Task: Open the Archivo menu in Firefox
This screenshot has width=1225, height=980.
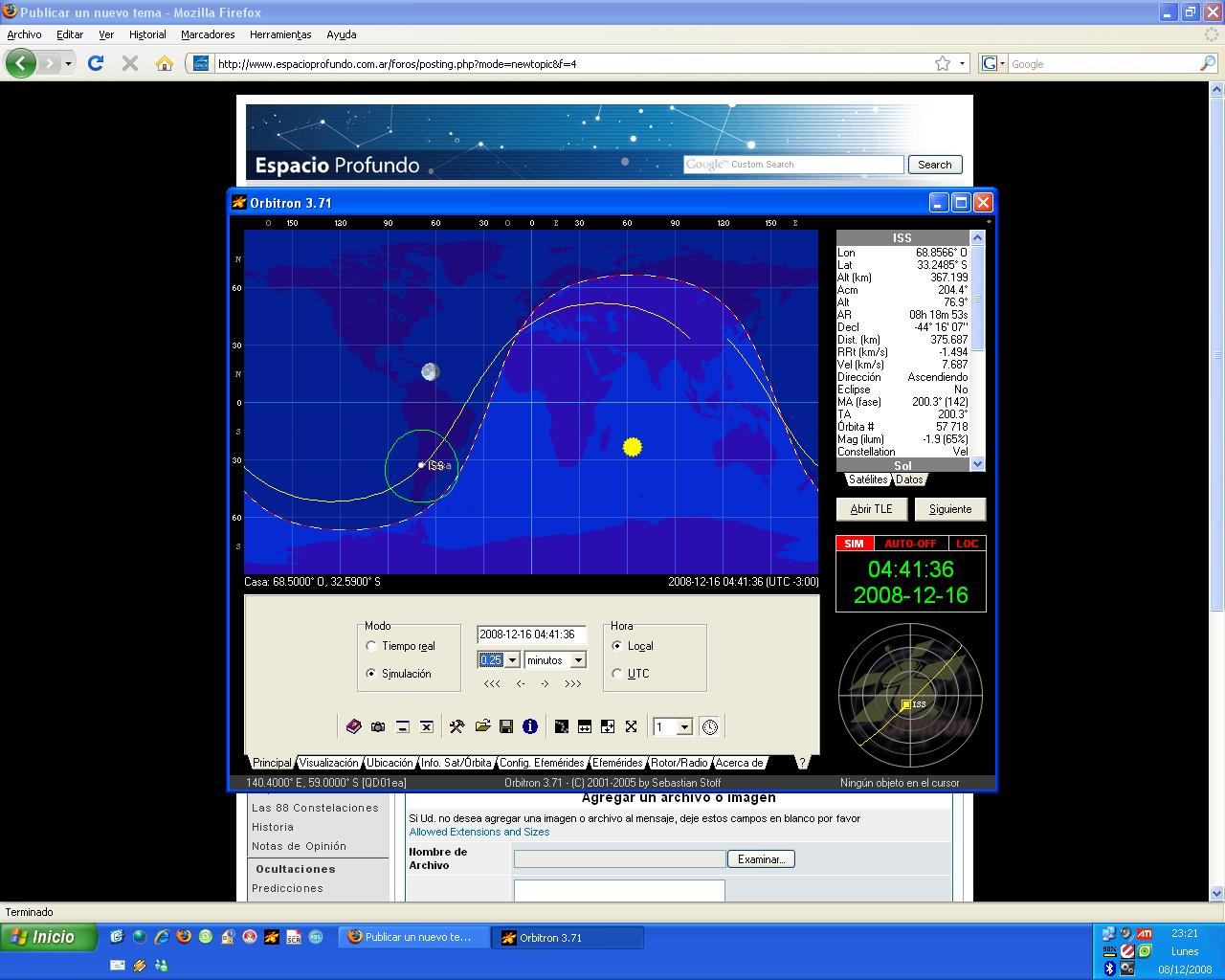Action: [24, 34]
